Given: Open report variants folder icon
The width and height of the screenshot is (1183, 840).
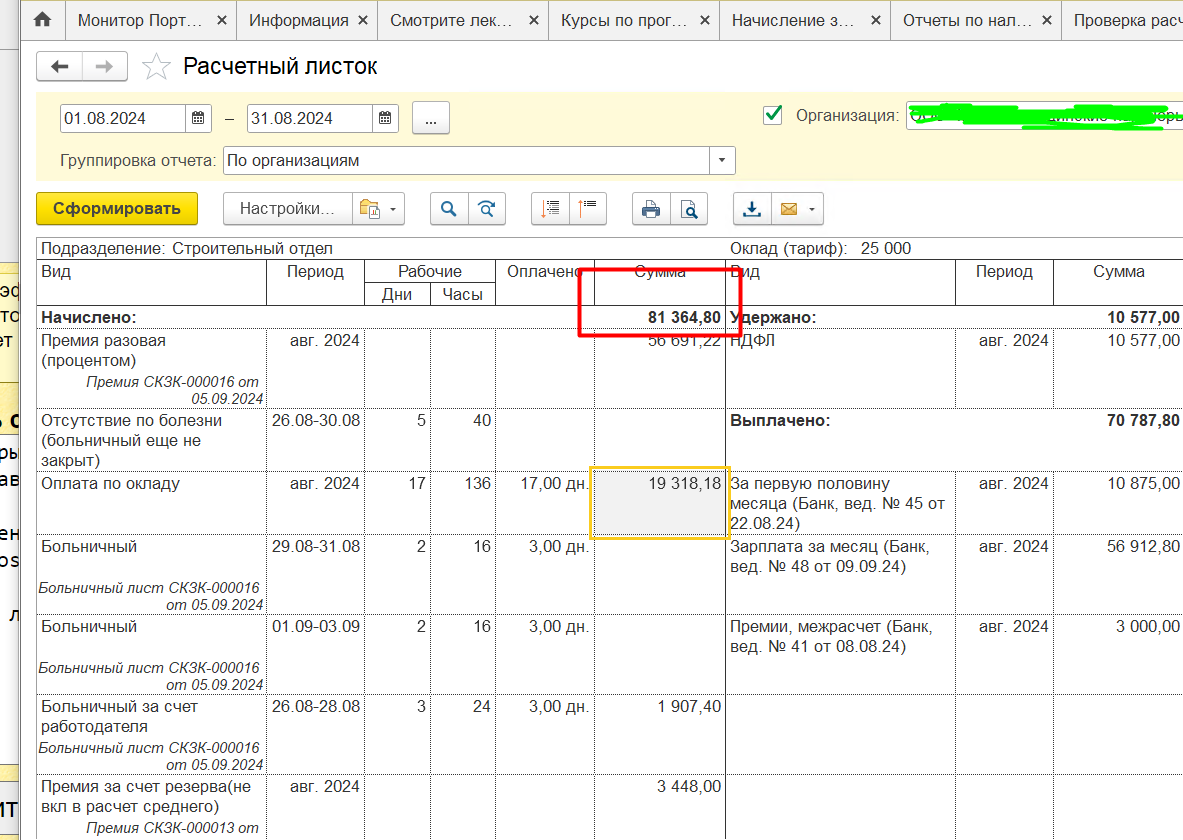Looking at the screenshot, I should (370, 208).
